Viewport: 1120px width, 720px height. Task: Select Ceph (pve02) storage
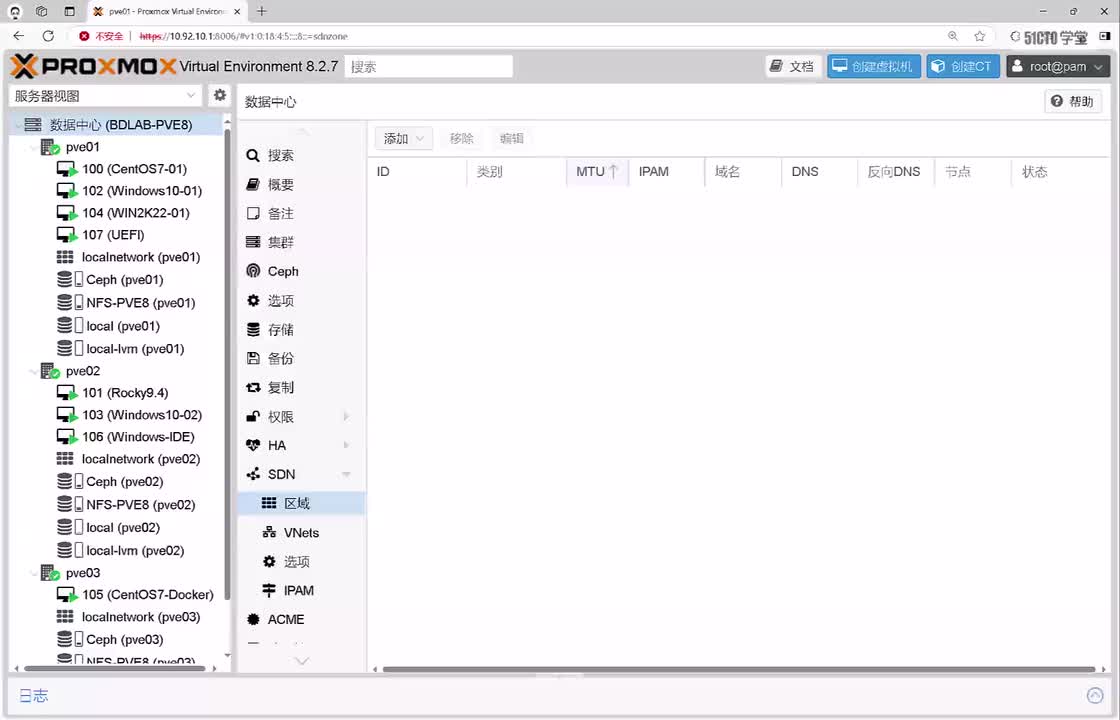click(x=124, y=482)
